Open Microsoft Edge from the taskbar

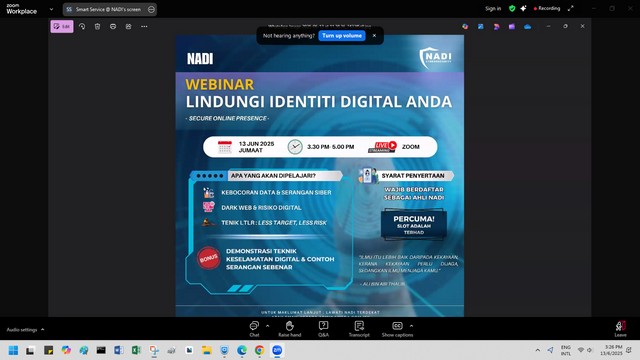(242, 350)
